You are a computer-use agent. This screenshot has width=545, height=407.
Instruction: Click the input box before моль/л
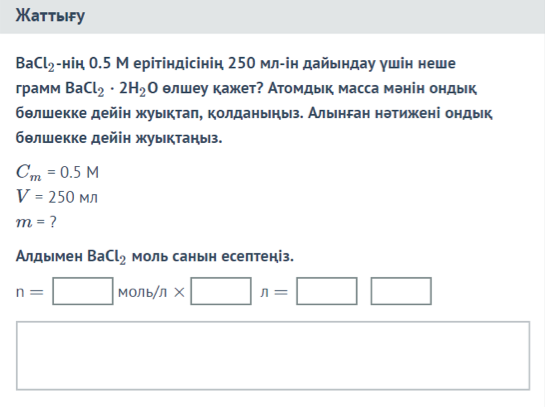pos(83,291)
